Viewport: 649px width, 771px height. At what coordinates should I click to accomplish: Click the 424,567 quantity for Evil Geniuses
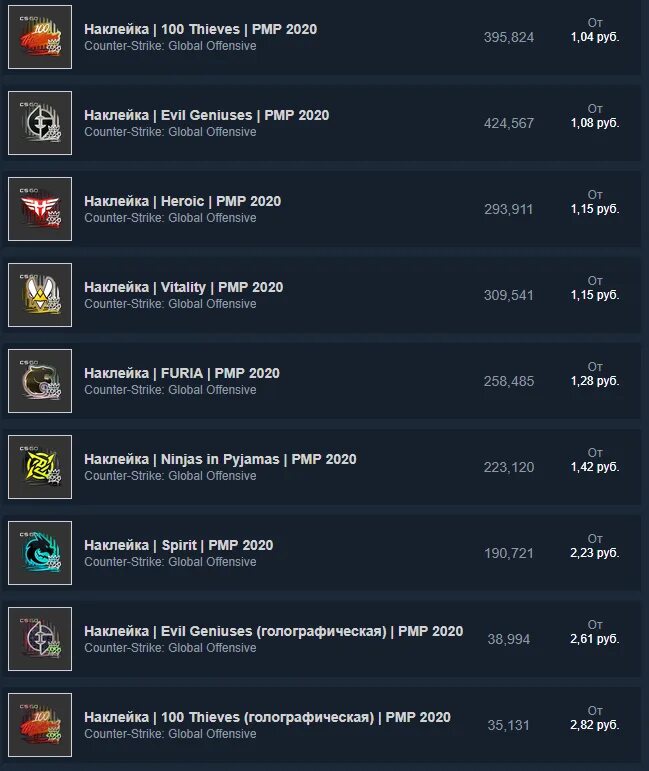(509, 123)
